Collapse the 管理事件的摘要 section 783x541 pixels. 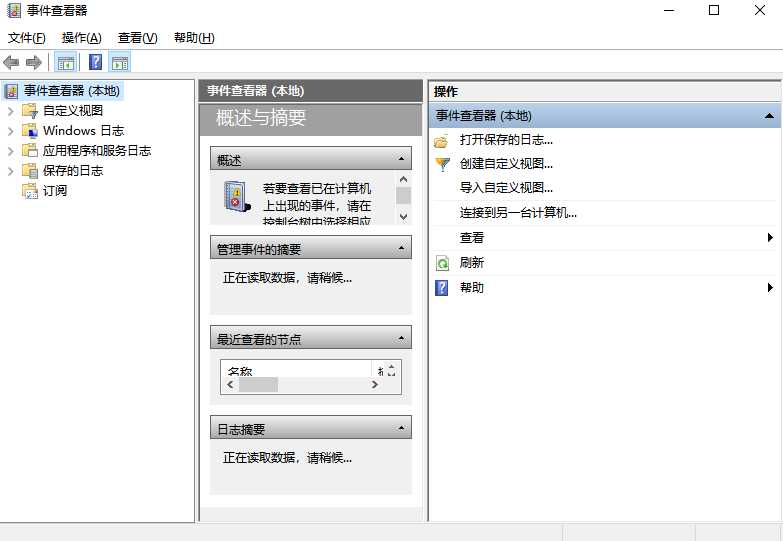coord(401,248)
